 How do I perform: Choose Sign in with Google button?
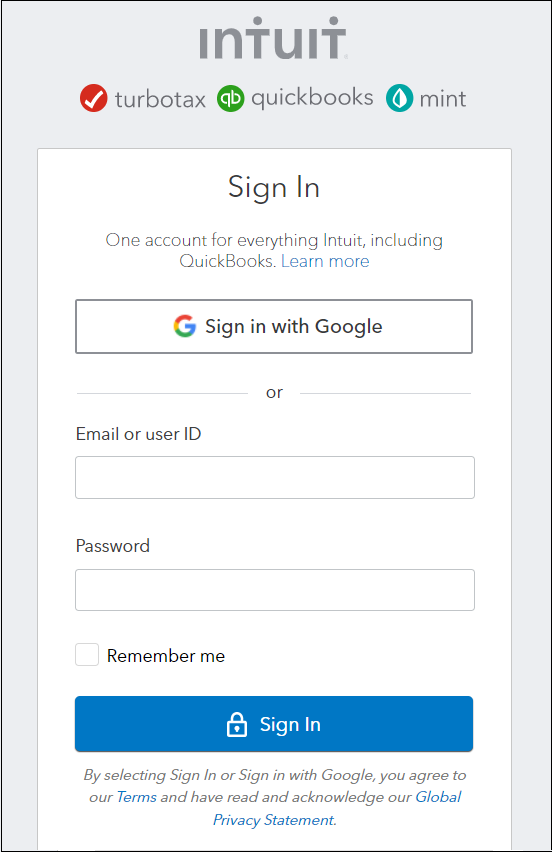tap(274, 326)
